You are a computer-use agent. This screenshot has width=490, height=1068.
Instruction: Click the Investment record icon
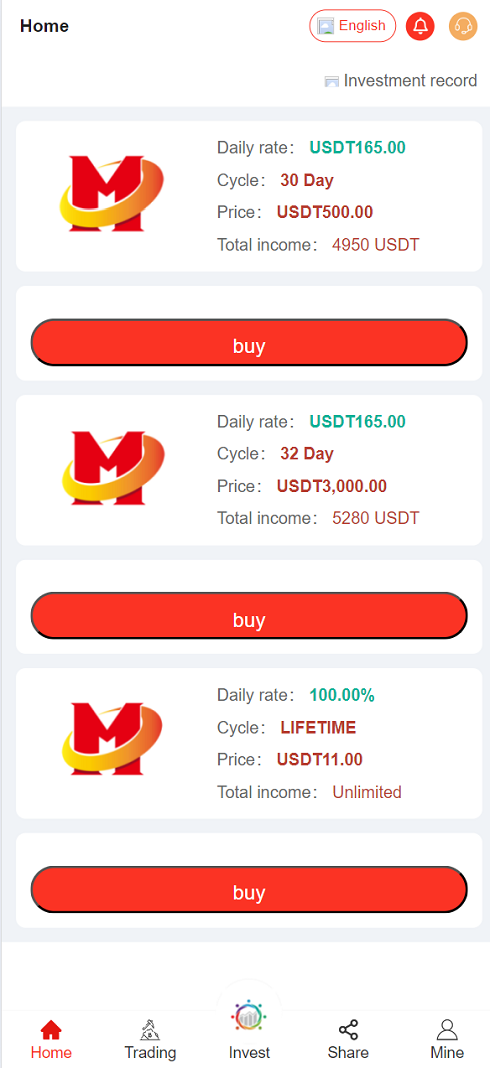[x=331, y=82]
